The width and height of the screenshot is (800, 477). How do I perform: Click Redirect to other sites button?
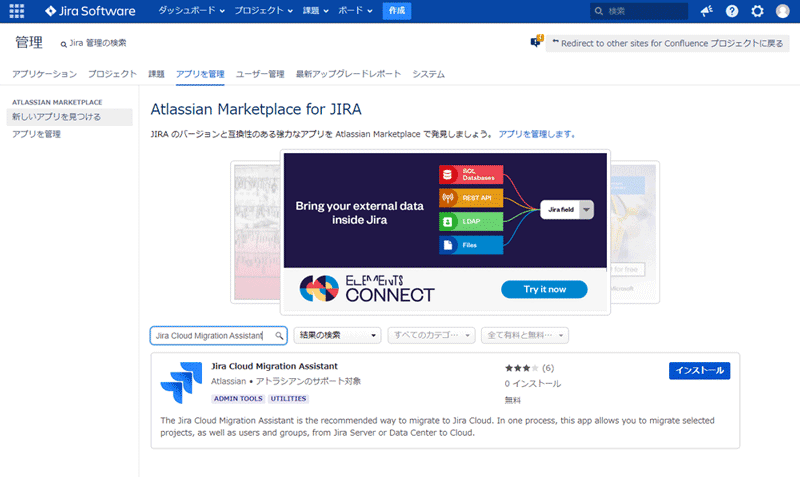[x=667, y=43]
